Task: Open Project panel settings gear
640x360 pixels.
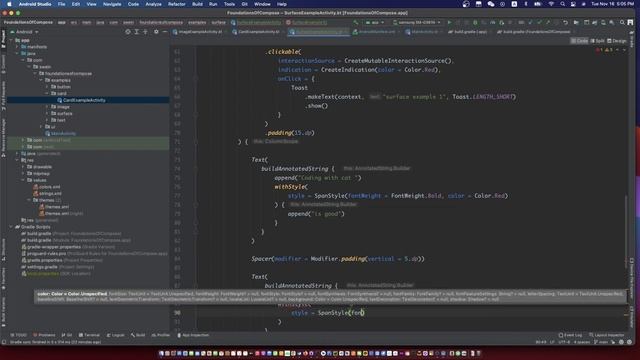Action: 156,32
